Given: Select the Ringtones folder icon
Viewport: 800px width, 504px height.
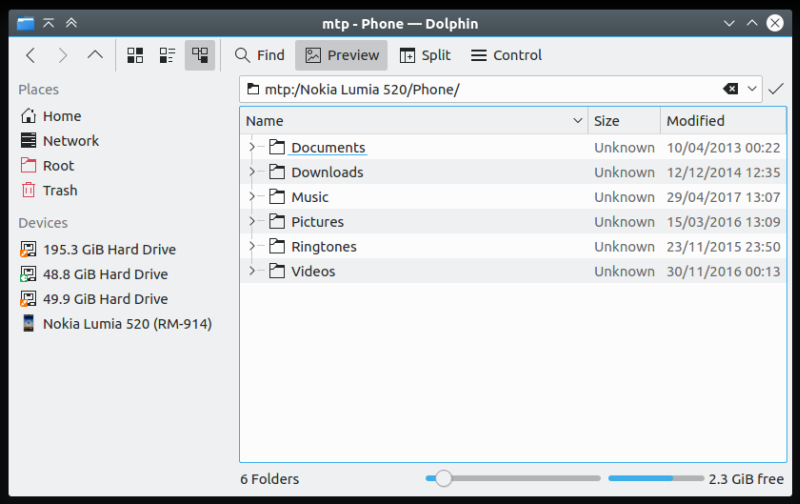Looking at the screenshot, I should click(277, 246).
